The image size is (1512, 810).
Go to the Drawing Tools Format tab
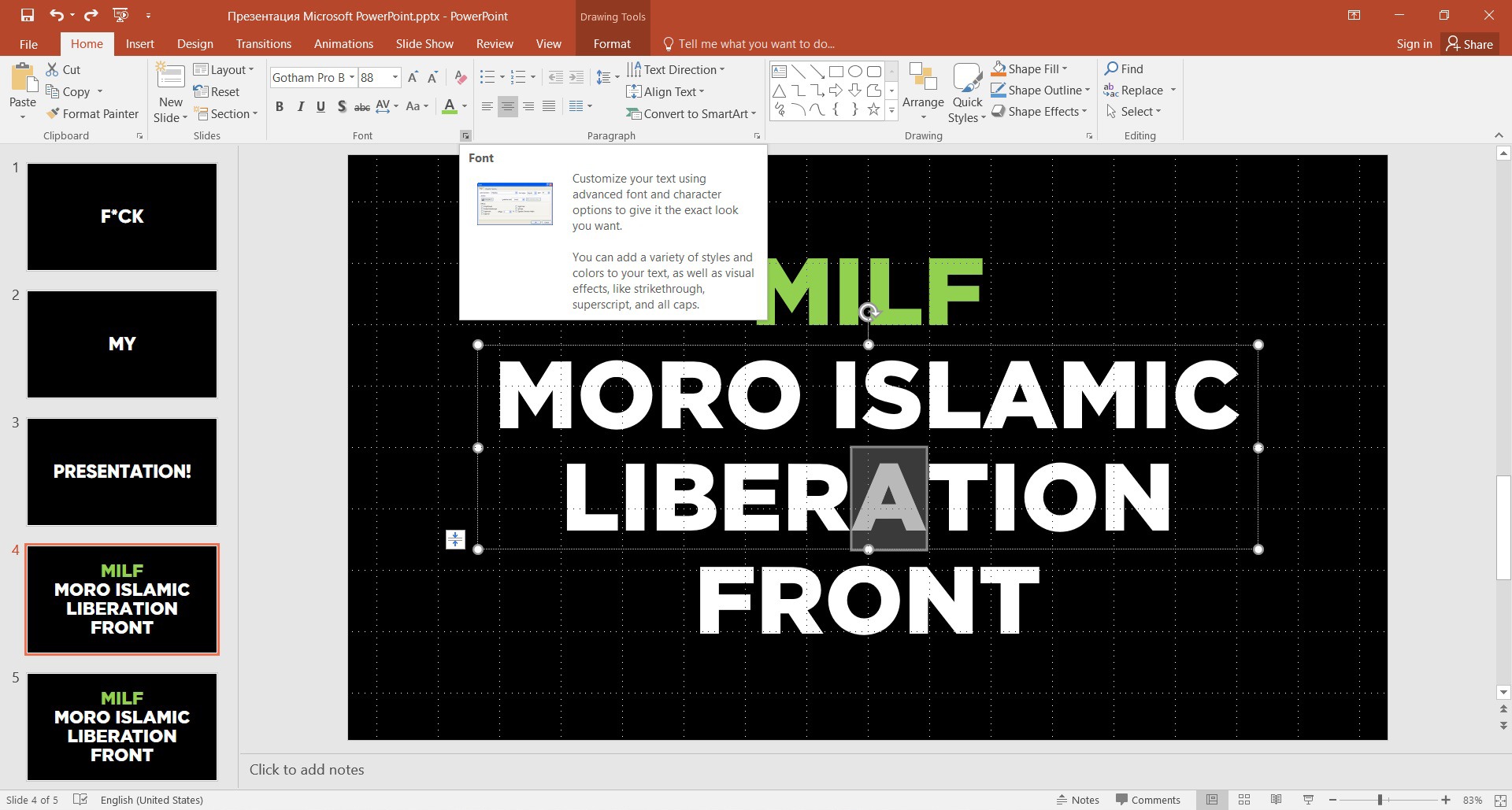coord(612,44)
